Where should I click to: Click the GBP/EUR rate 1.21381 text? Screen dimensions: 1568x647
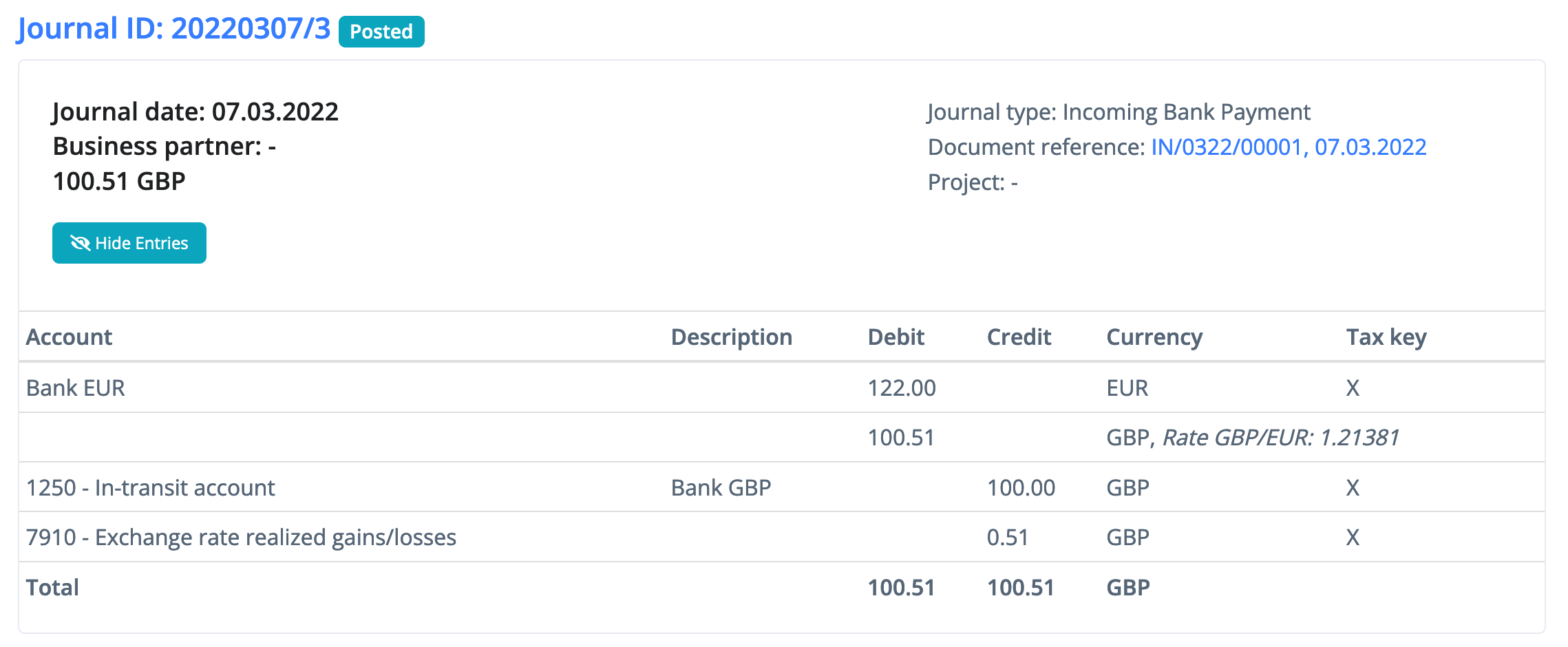(x=1280, y=438)
